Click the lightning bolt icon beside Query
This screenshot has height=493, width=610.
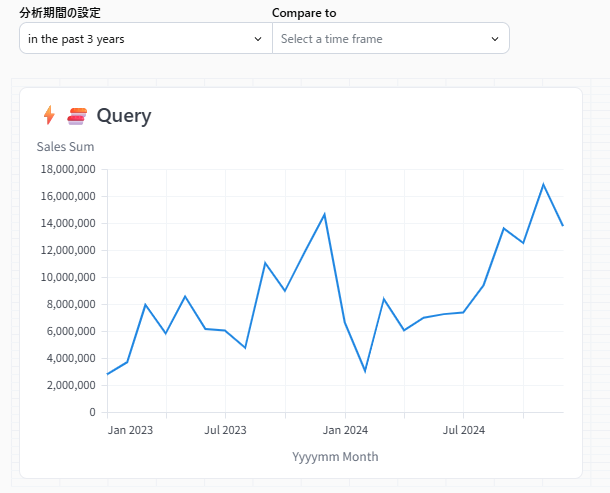49,116
